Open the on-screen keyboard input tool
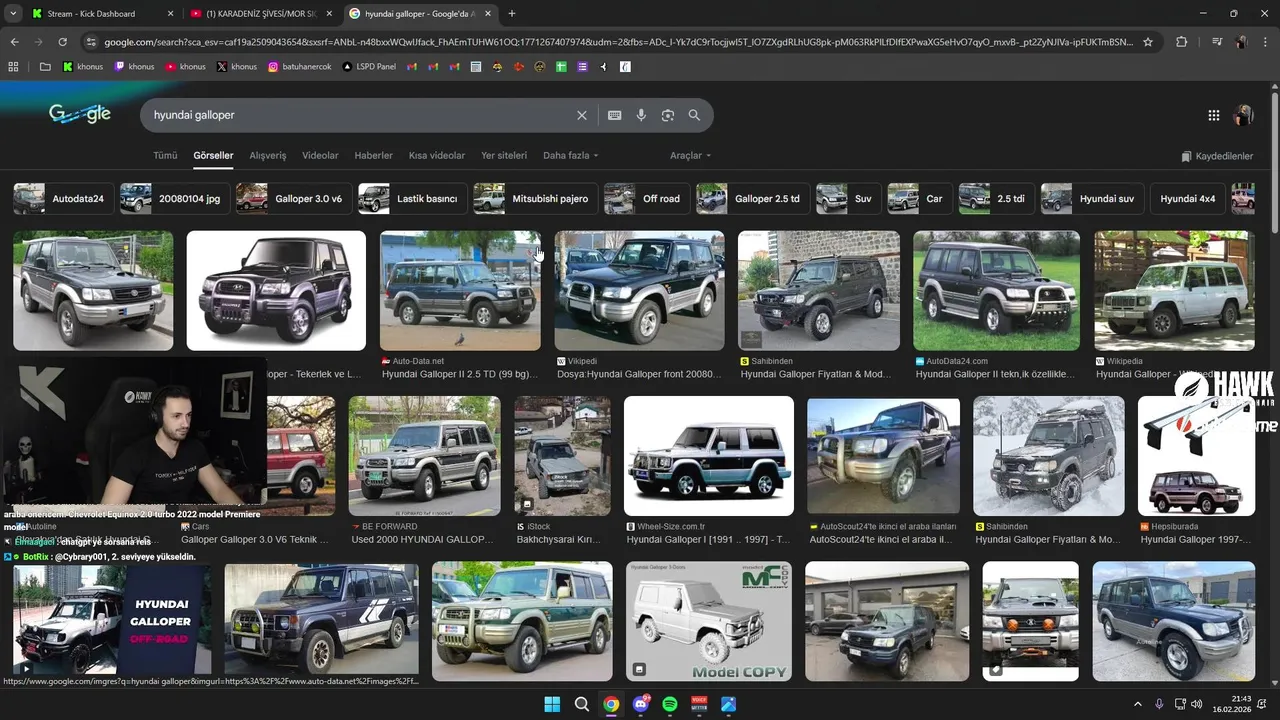 tap(615, 115)
